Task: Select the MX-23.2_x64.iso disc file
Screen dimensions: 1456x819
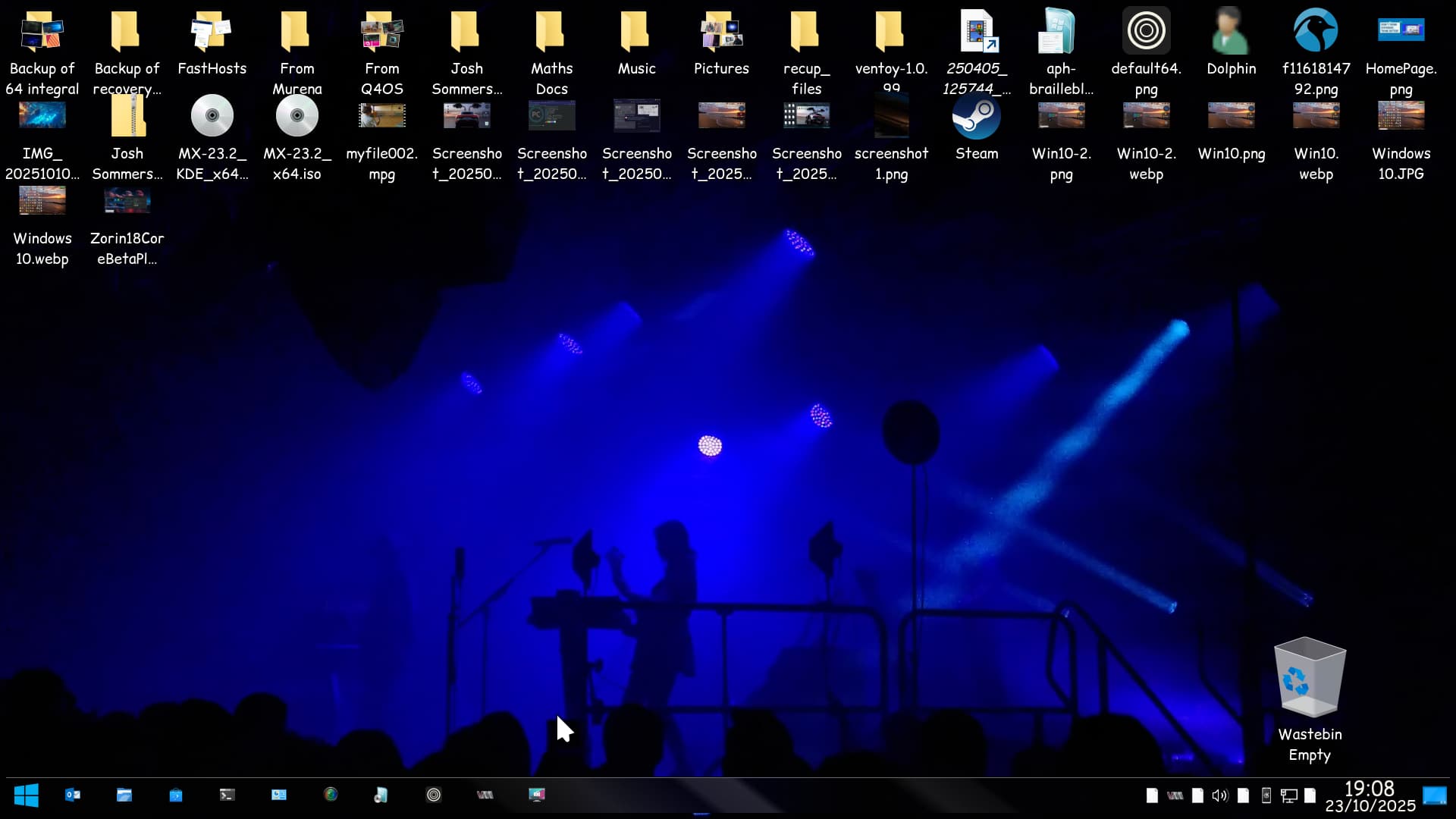Action: [x=297, y=138]
